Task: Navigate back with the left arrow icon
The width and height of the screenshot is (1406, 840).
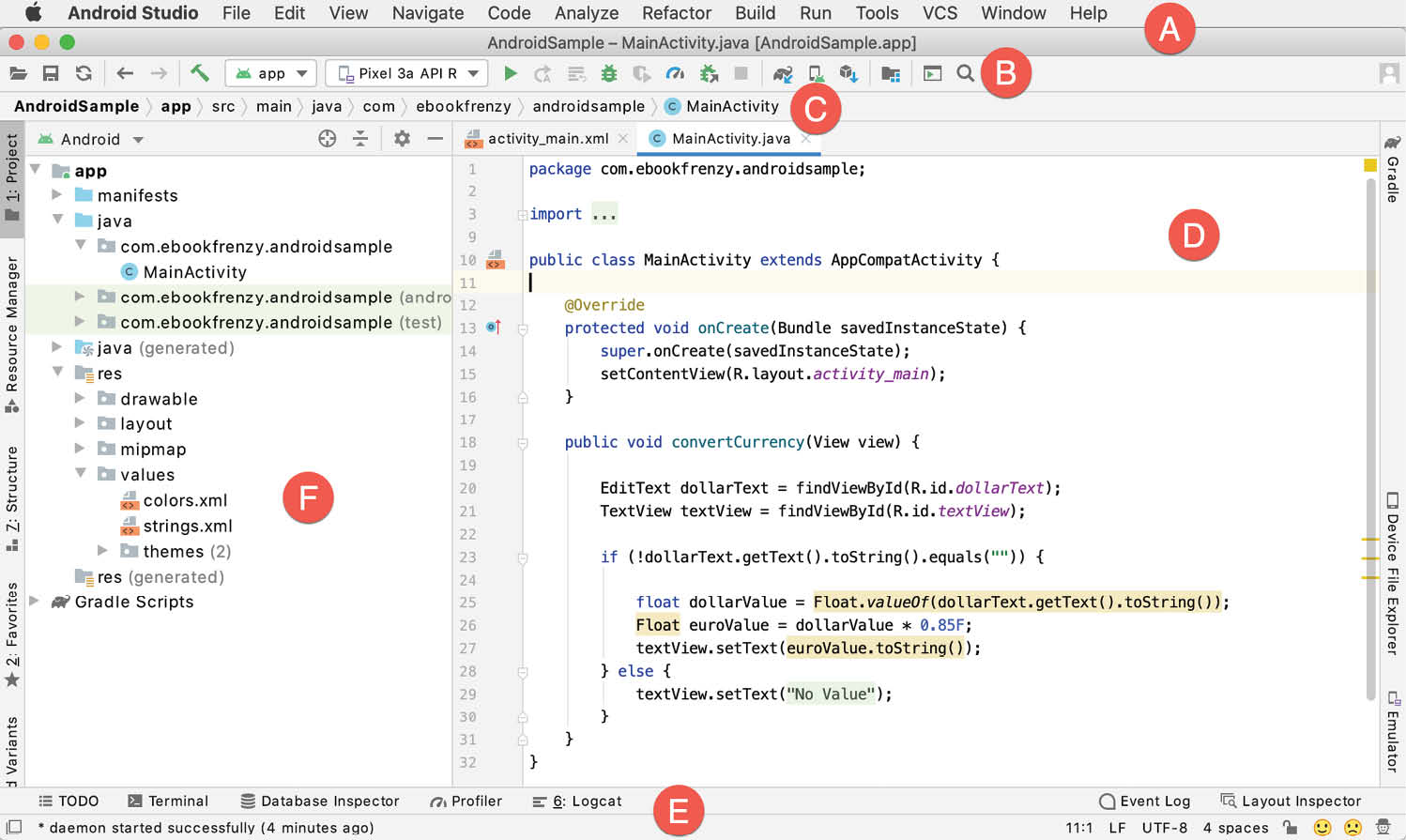Action: (x=124, y=73)
